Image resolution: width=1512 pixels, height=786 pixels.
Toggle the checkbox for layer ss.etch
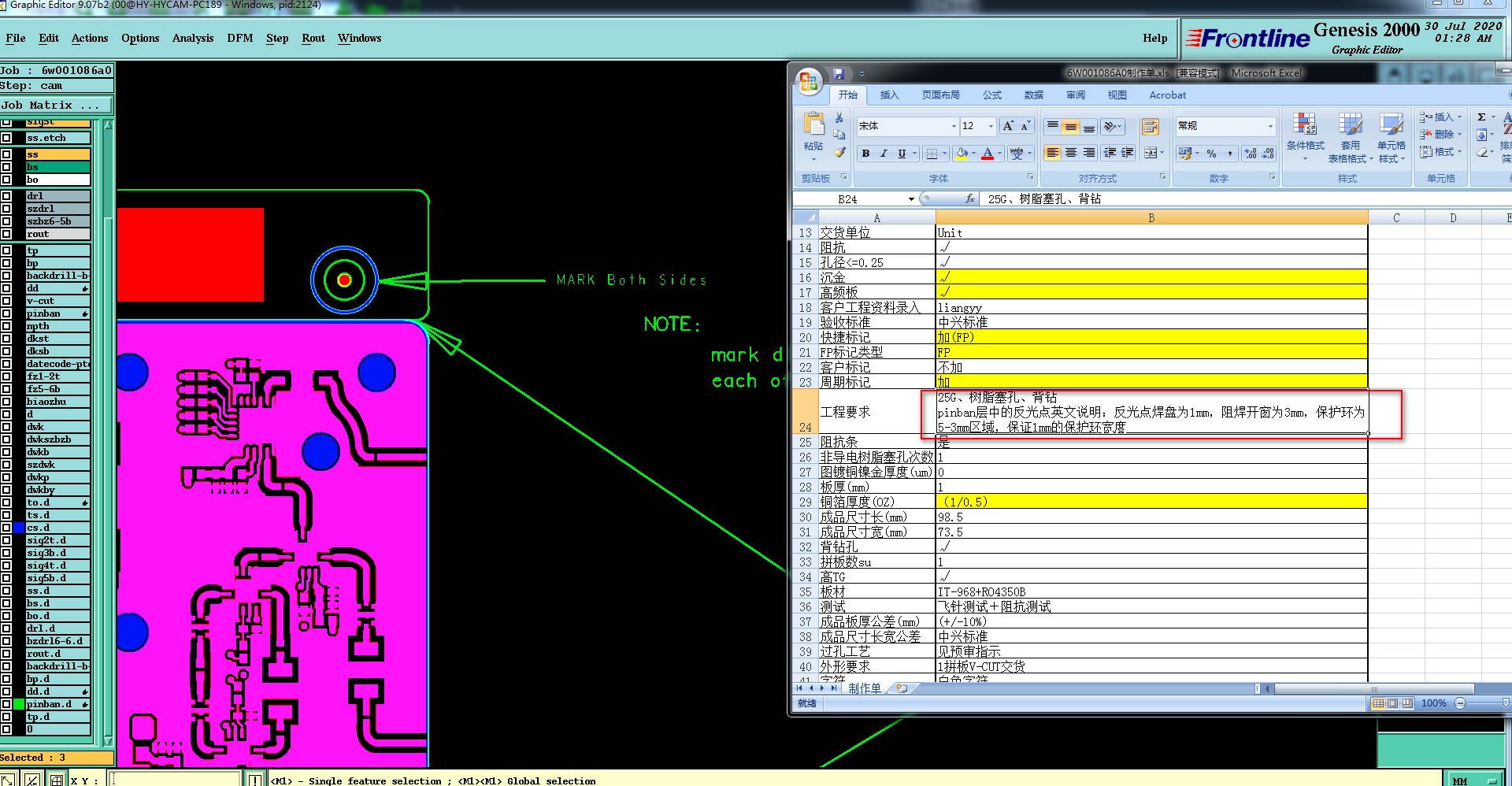click(6, 138)
